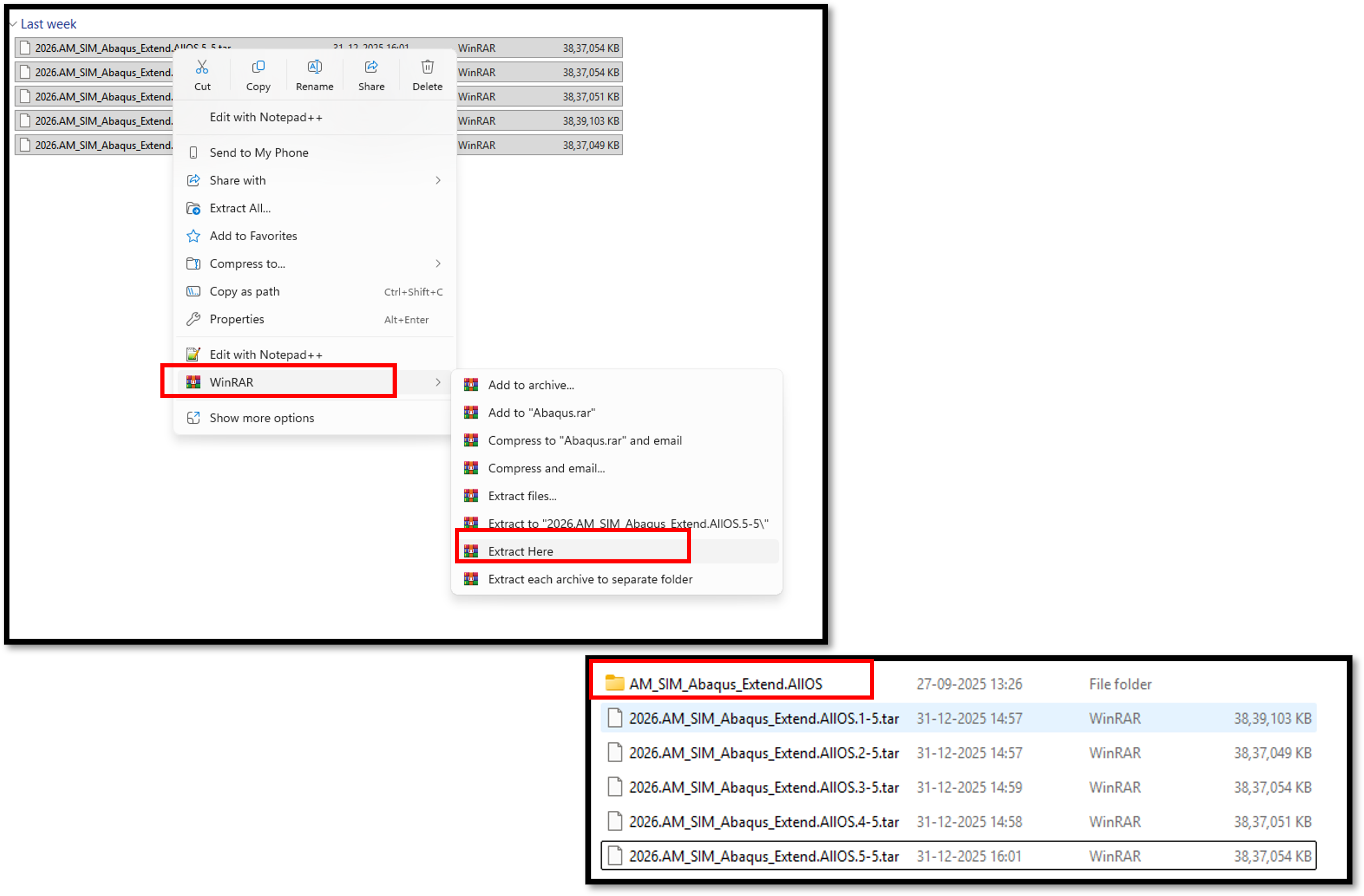Choose Extract Here from WinRAR submenu
This screenshot has height=896, width=1364.
pos(520,551)
